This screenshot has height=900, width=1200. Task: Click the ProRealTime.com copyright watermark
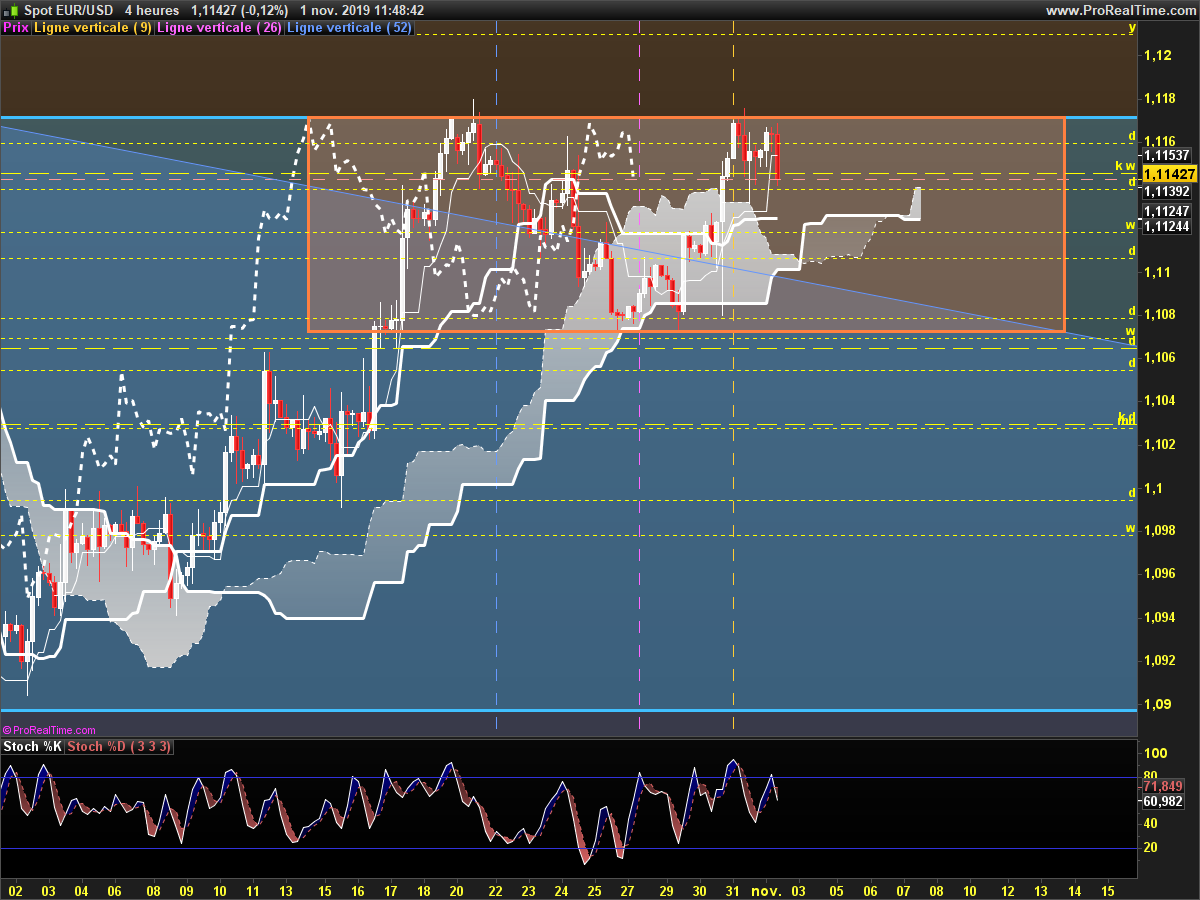(49, 730)
